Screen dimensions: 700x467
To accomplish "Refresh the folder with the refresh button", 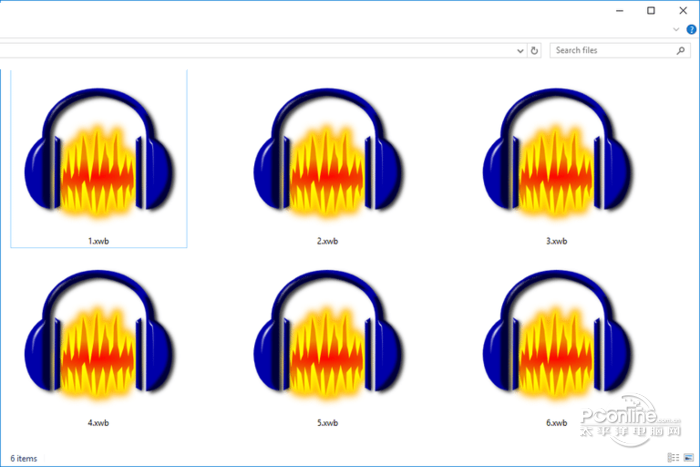I will [534, 50].
